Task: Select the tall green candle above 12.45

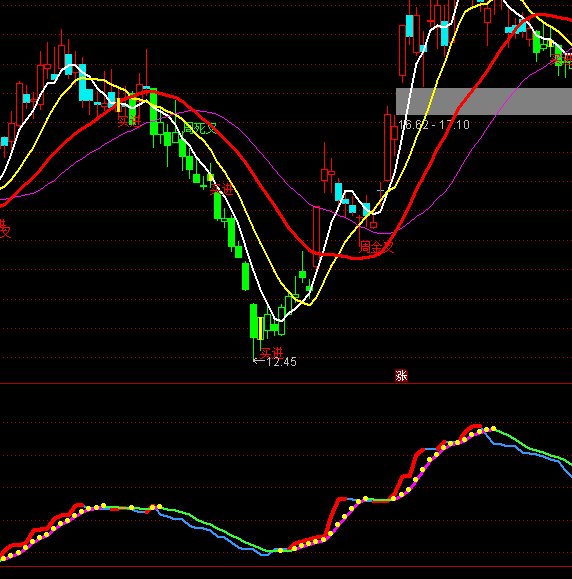Action: [253, 321]
